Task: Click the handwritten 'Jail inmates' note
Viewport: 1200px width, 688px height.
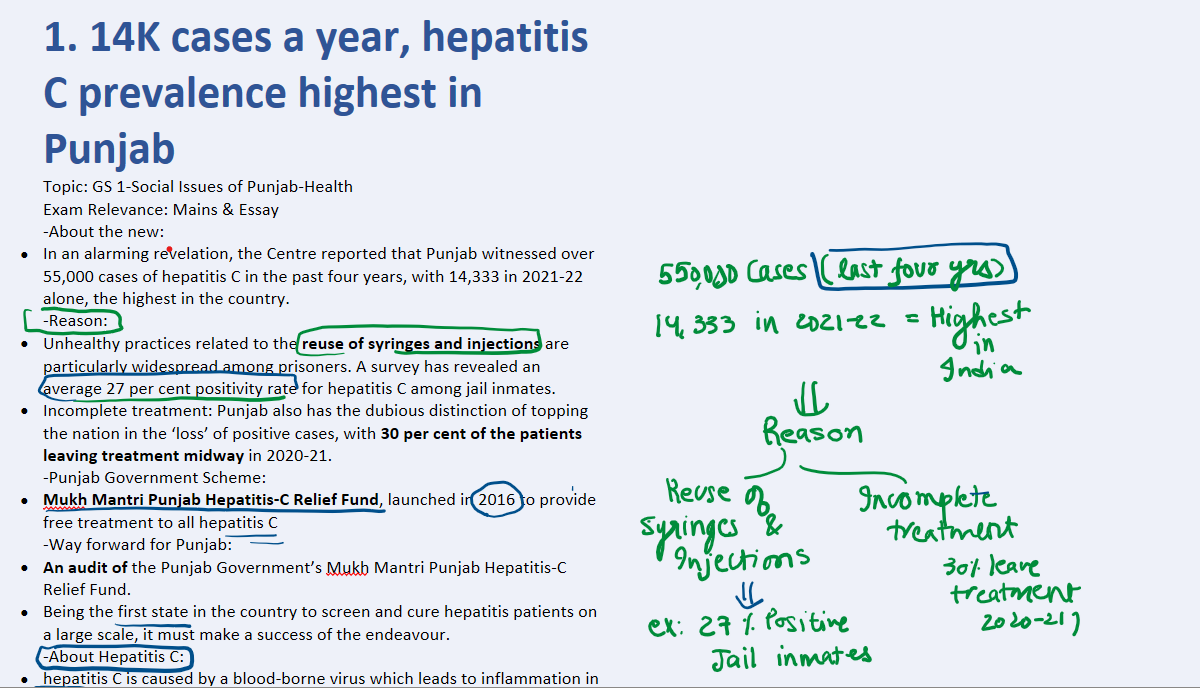Action: point(791,656)
